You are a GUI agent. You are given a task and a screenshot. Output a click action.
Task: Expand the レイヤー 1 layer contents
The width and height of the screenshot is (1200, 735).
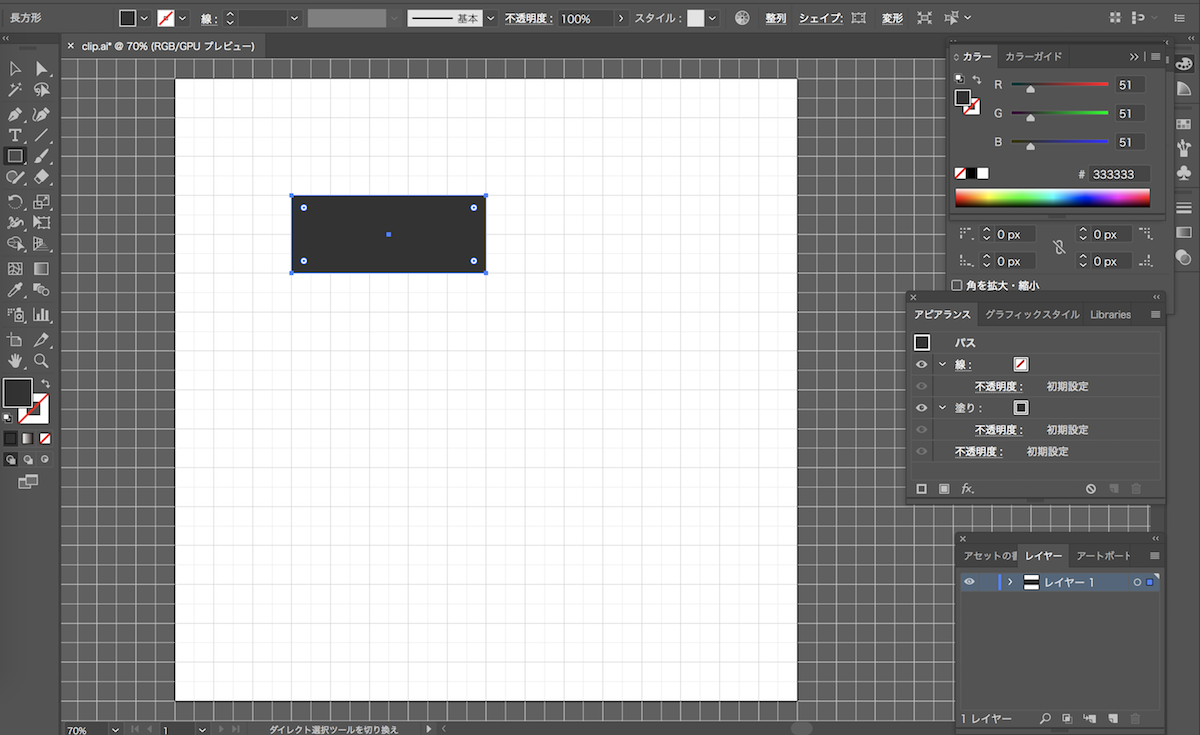click(1010, 582)
